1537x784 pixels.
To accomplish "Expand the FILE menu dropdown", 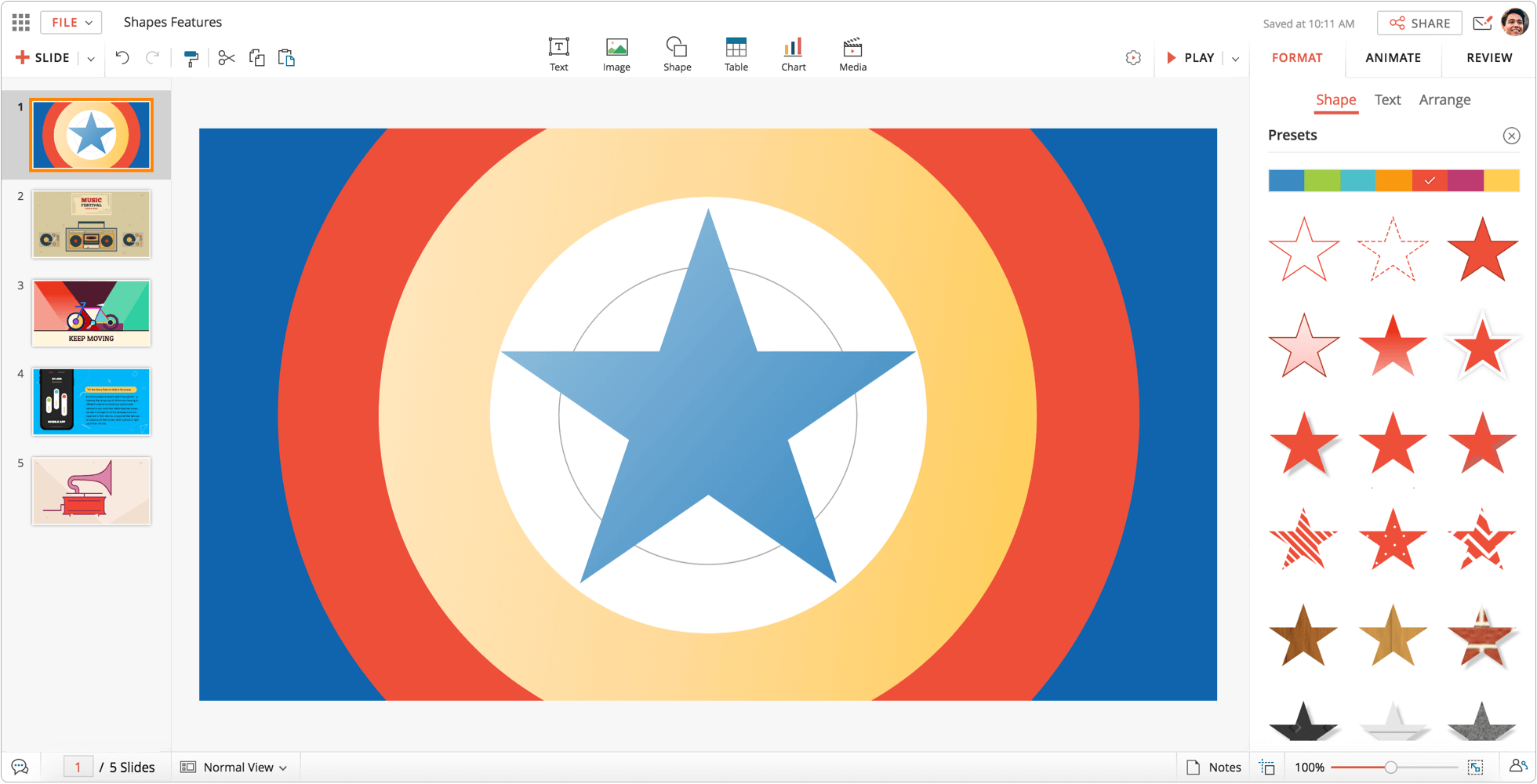I will click(x=71, y=22).
